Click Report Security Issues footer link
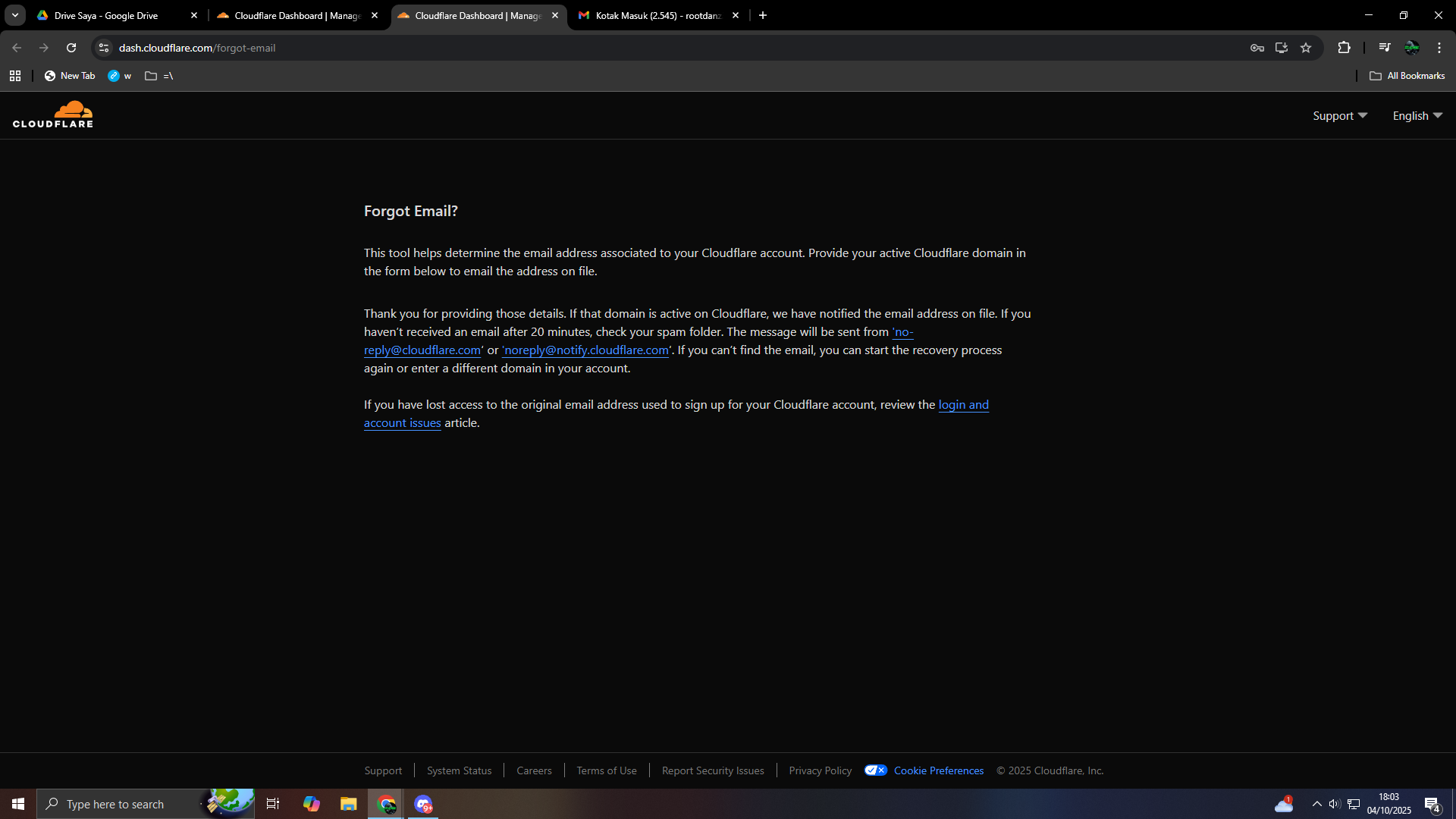Viewport: 1456px width, 819px height. point(713,770)
